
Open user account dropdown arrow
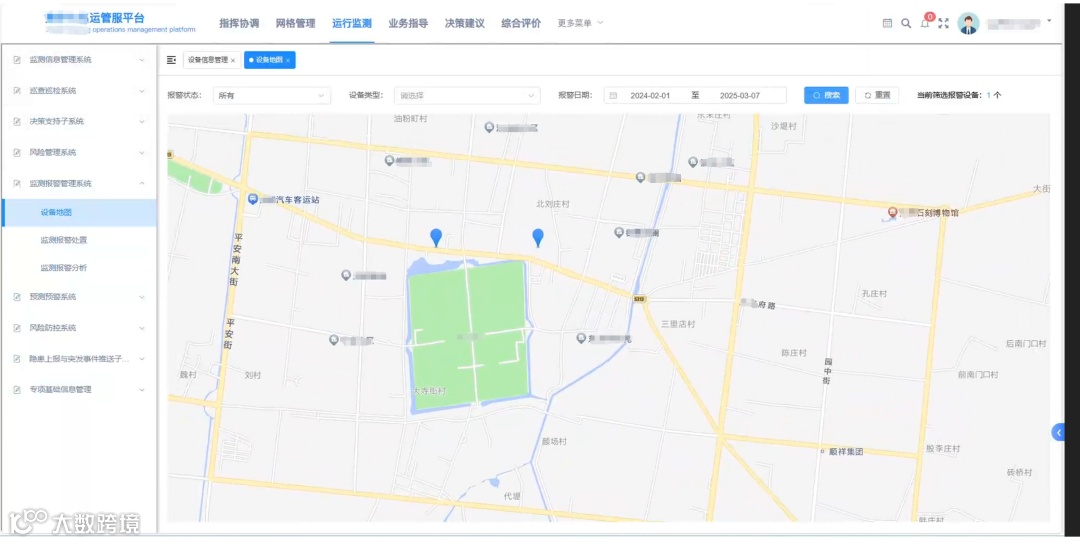[1049, 21]
